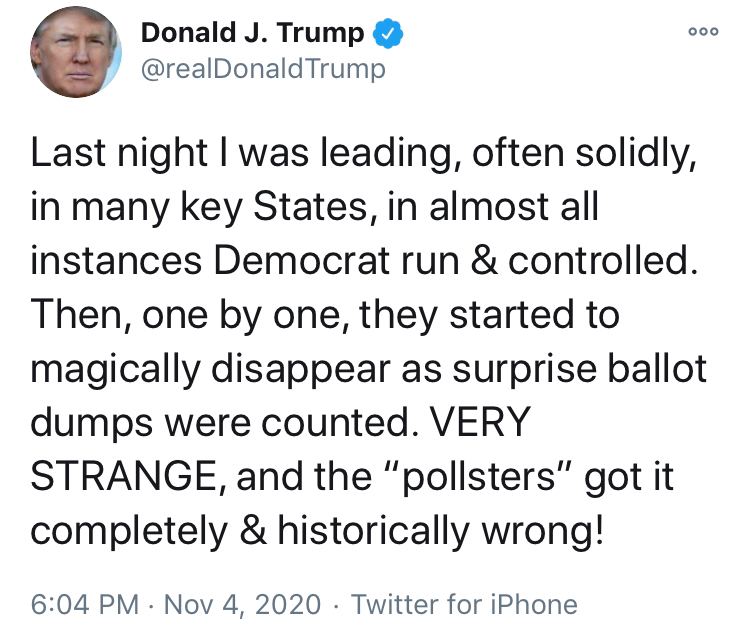The height and width of the screenshot is (632, 750).
Task: Click the "Donald J. Trump" display name
Action: pos(252,34)
